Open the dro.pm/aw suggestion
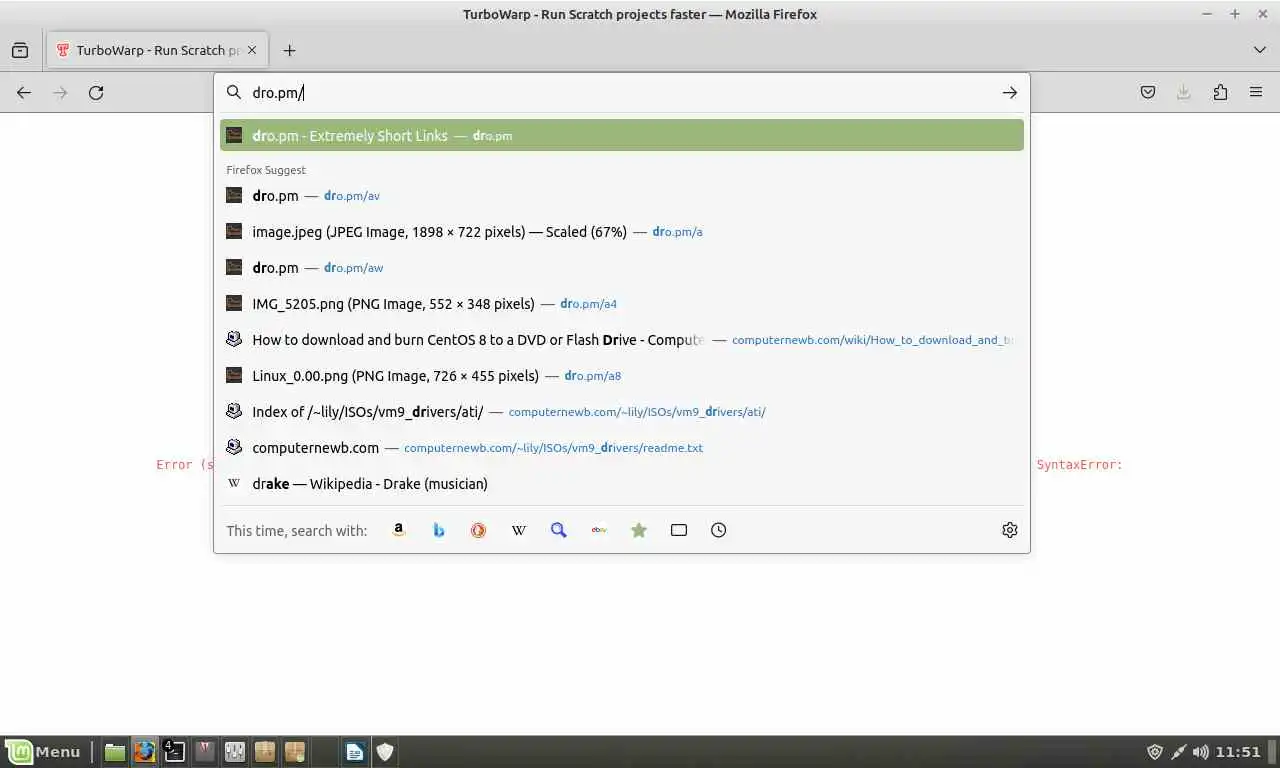1280x768 pixels. [622, 268]
